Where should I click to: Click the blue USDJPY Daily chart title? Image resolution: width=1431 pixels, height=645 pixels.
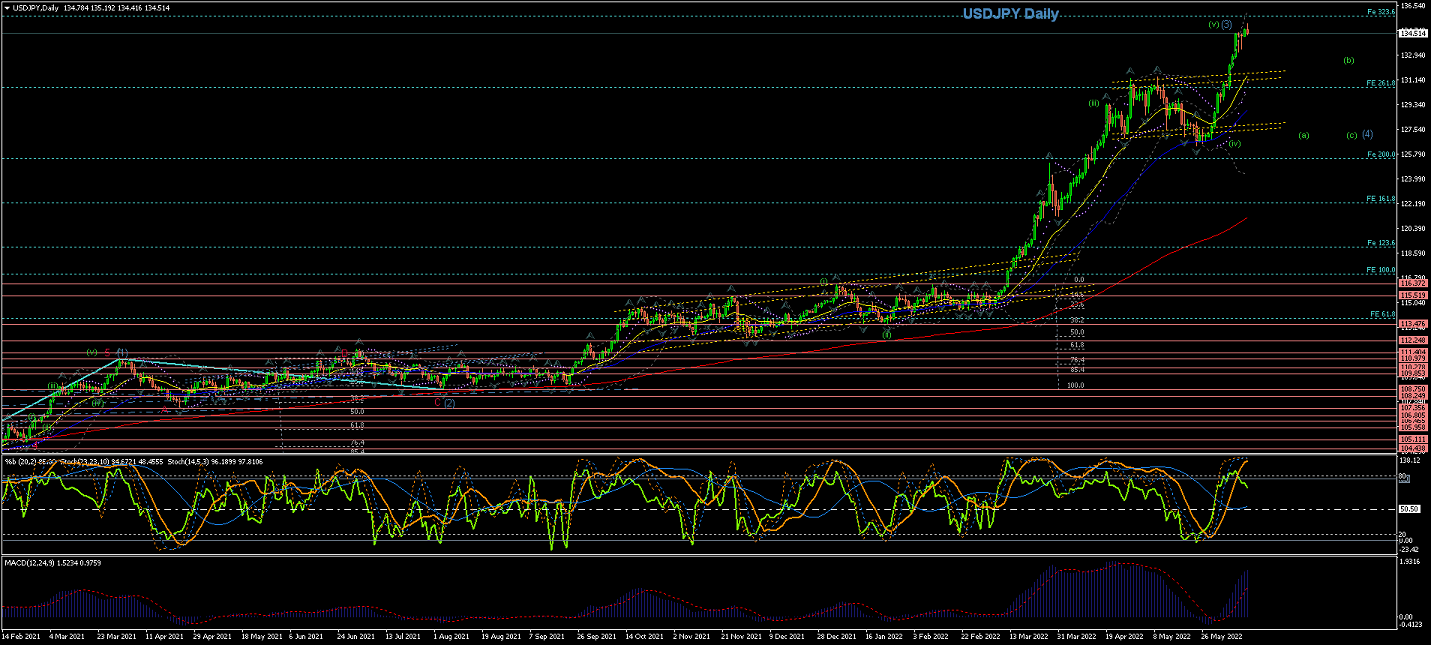tap(1010, 14)
